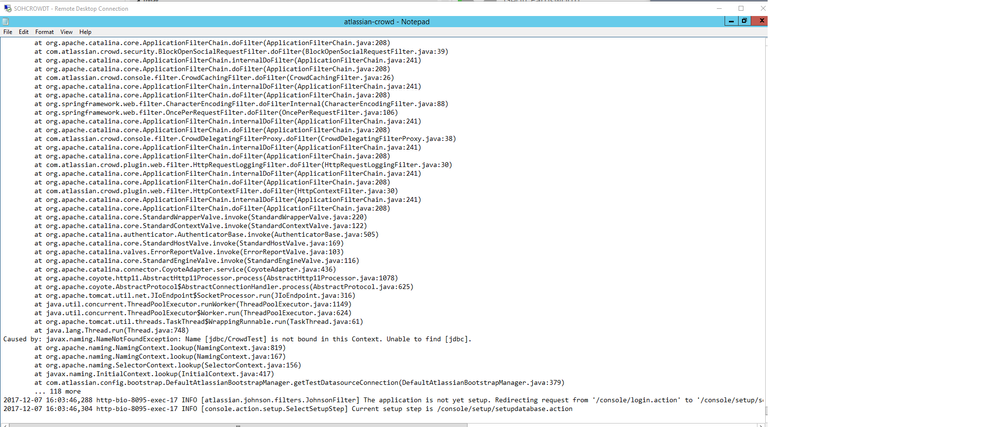Restore down the atlassian-crowd Notepad window
Screen dimensions: 999x427
[744, 21]
